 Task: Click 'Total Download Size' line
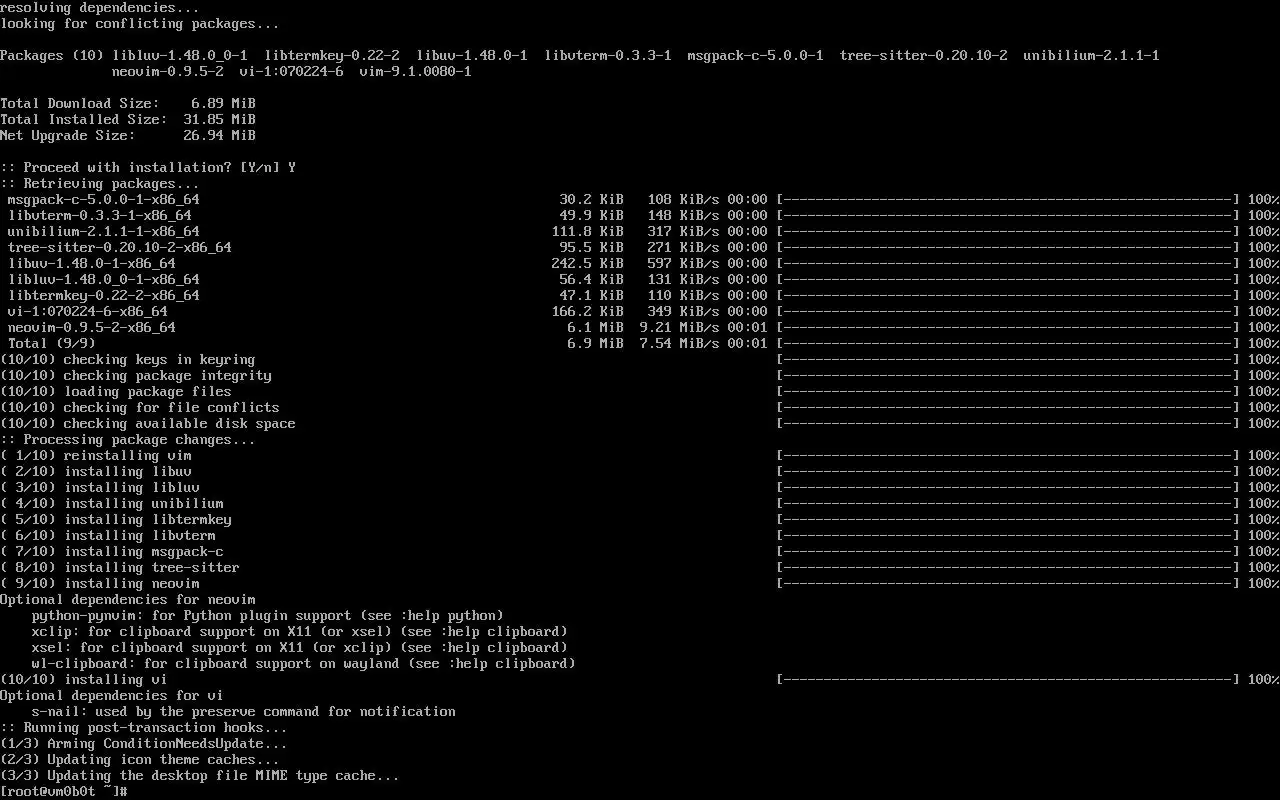coord(128,103)
